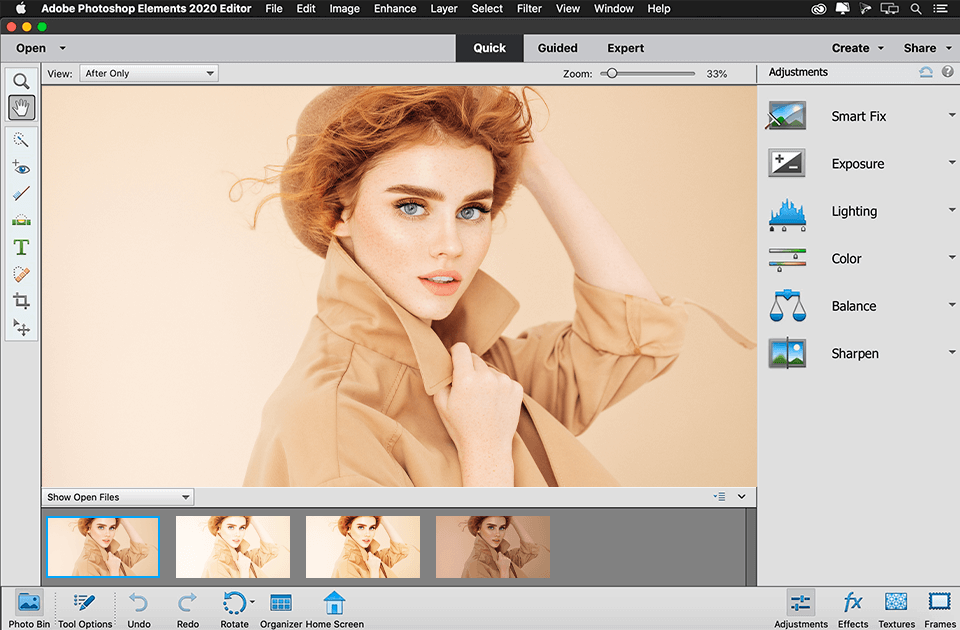Open the Create dropdown menu

point(857,48)
